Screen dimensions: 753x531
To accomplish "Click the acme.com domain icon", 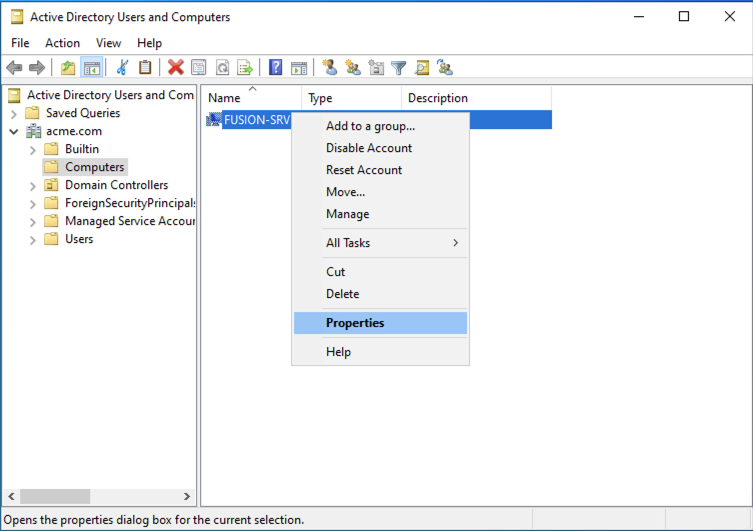I will click(34, 131).
